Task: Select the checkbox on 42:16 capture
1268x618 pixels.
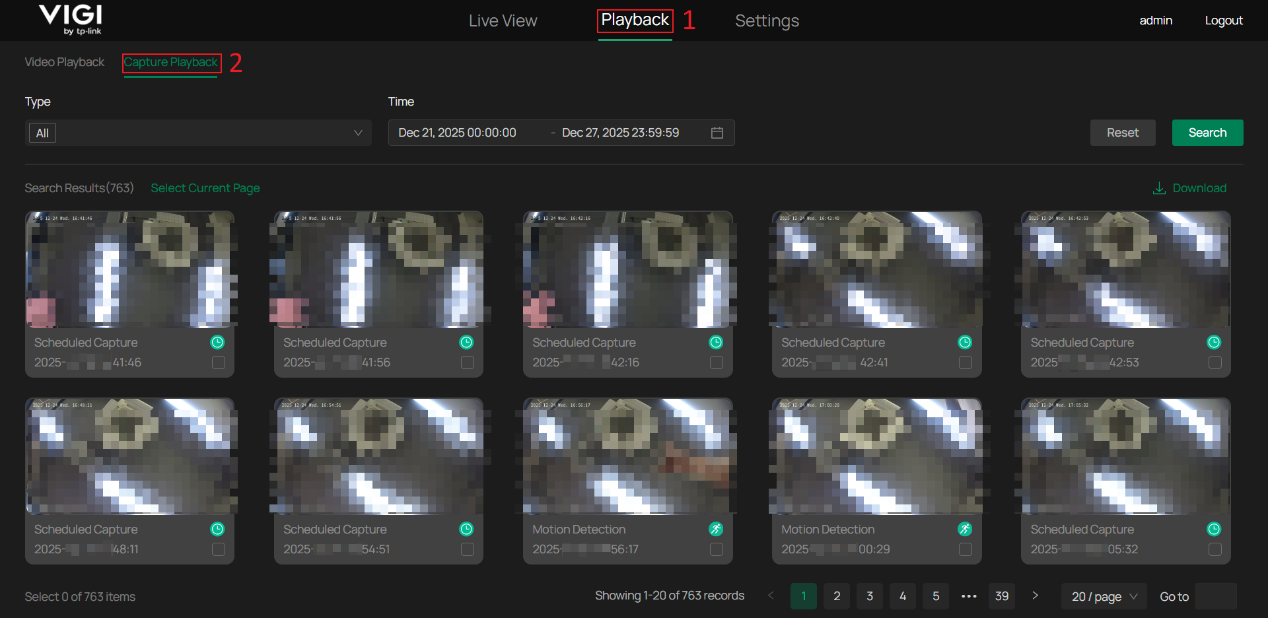Action: (716, 363)
